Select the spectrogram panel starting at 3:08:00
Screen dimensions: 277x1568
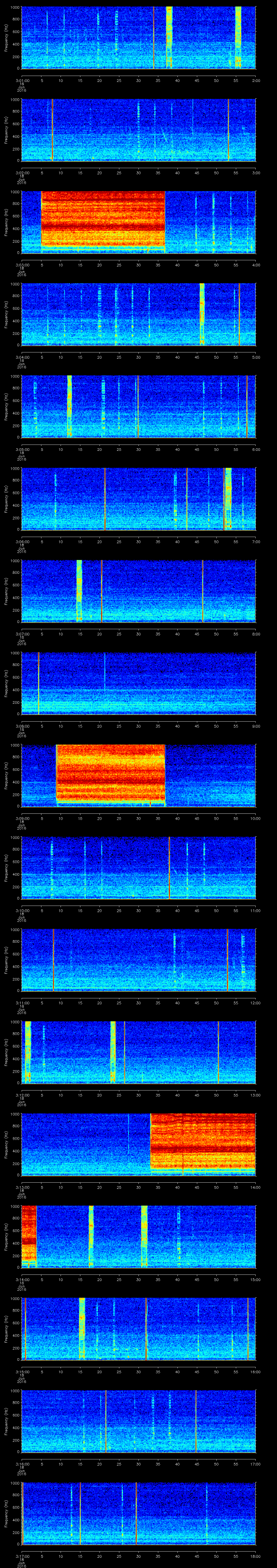click(x=139, y=683)
